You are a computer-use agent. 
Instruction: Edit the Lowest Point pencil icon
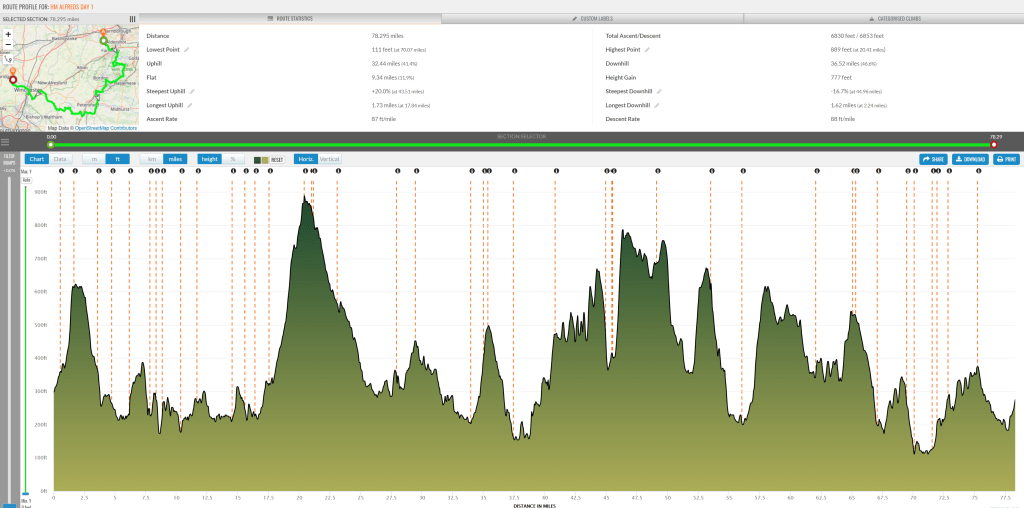click(186, 49)
